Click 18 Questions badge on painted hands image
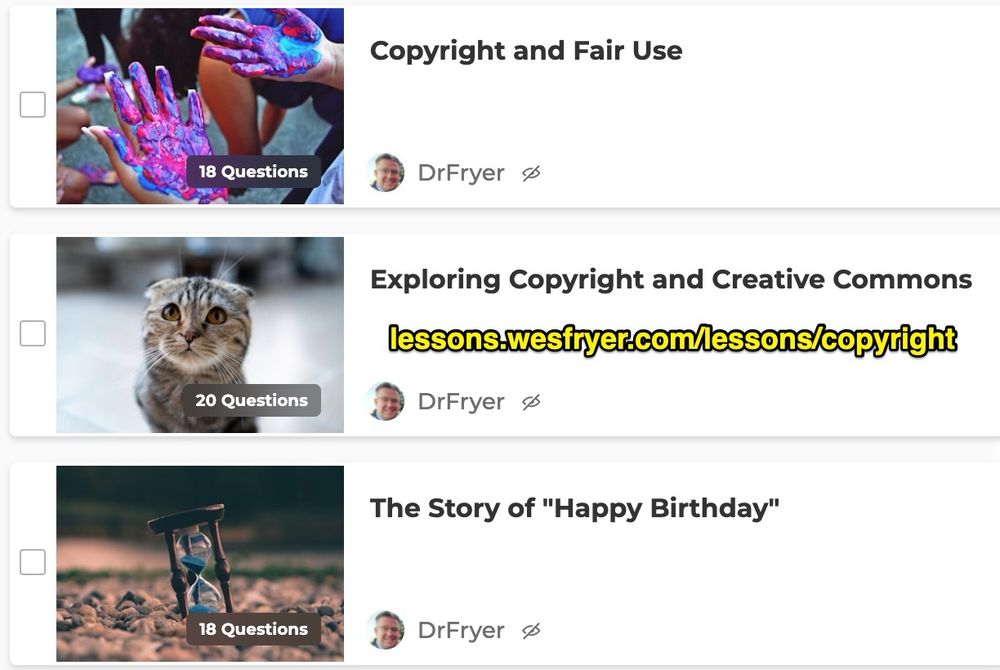This screenshot has height=670, width=1000. click(253, 171)
